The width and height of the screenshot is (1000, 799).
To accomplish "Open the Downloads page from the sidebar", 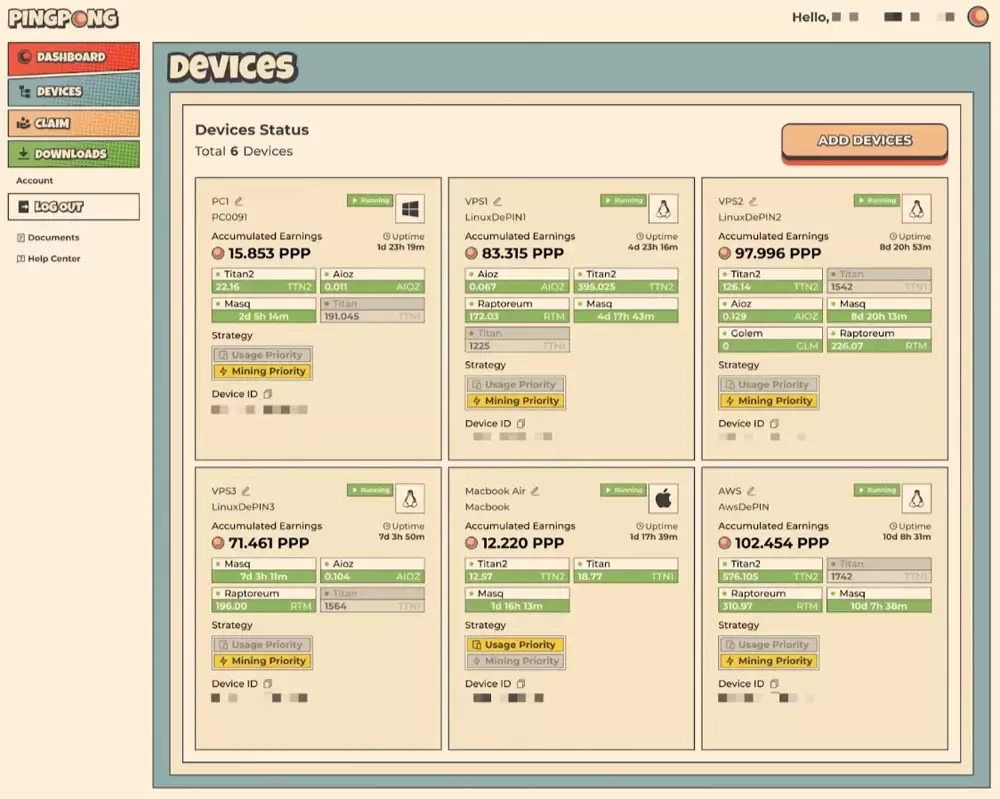I will coord(73,154).
